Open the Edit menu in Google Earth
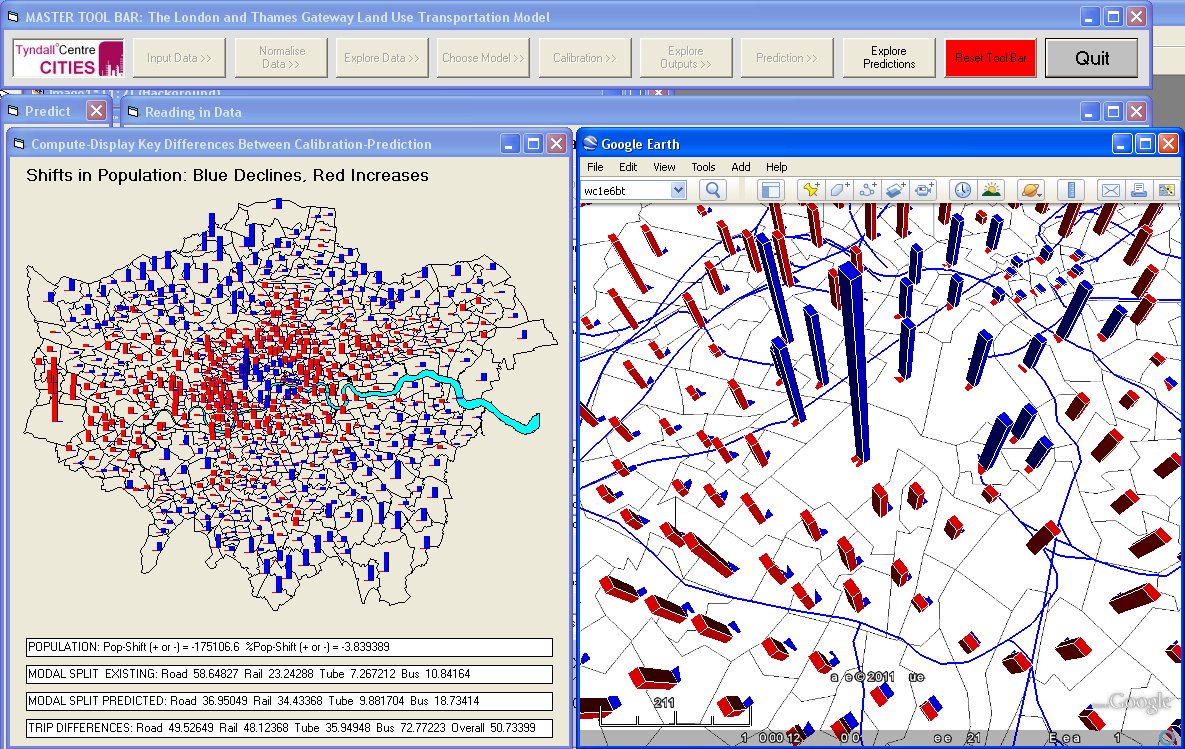 click(628, 167)
